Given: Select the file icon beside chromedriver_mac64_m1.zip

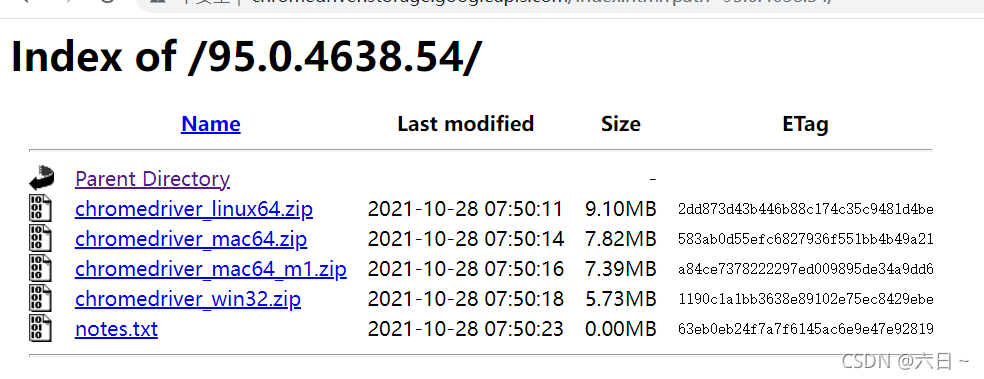Looking at the screenshot, I should point(40,269).
